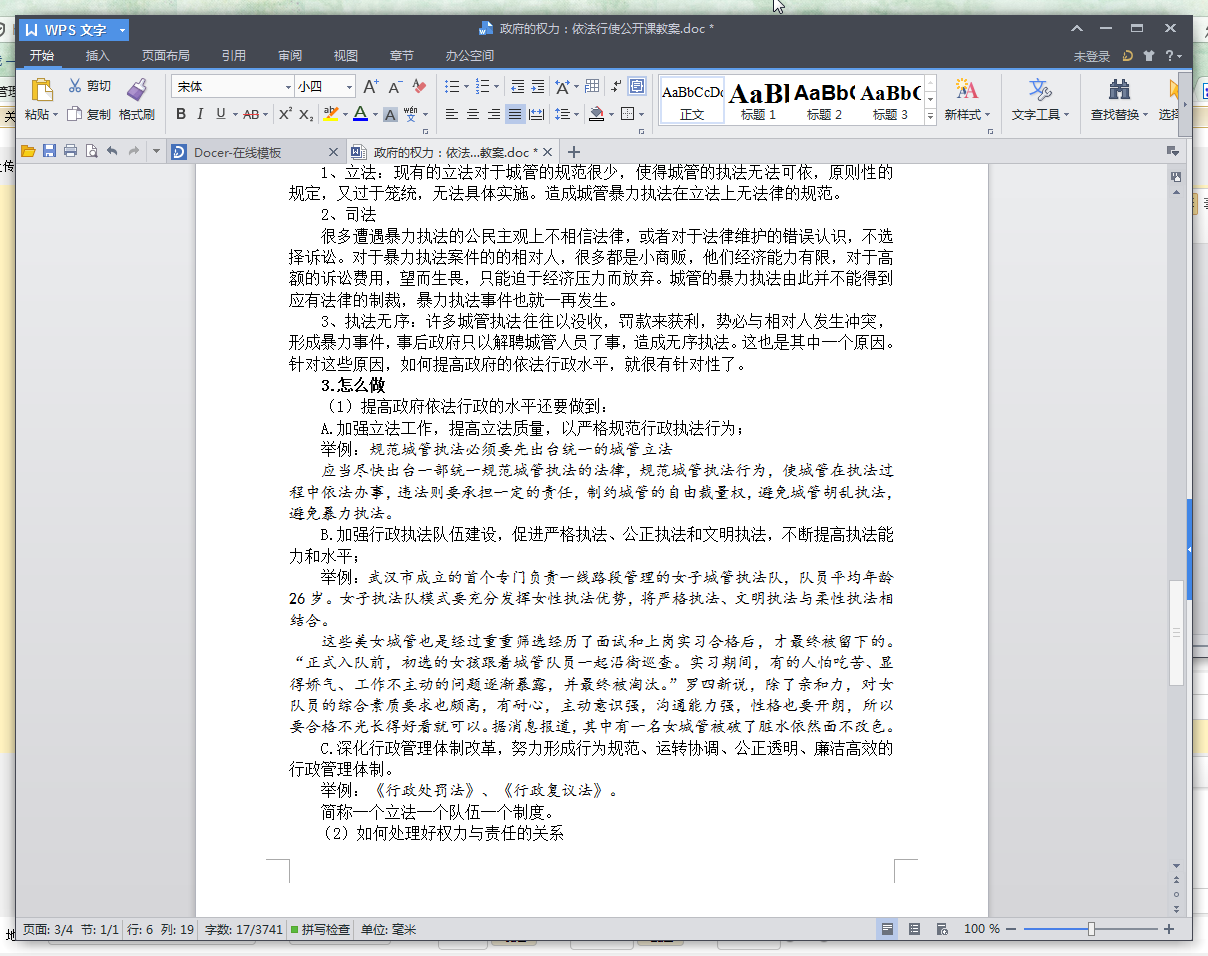Image resolution: width=1208 pixels, height=956 pixels.
Task: Add a new document tab with plus button
Action: point(573,152)
